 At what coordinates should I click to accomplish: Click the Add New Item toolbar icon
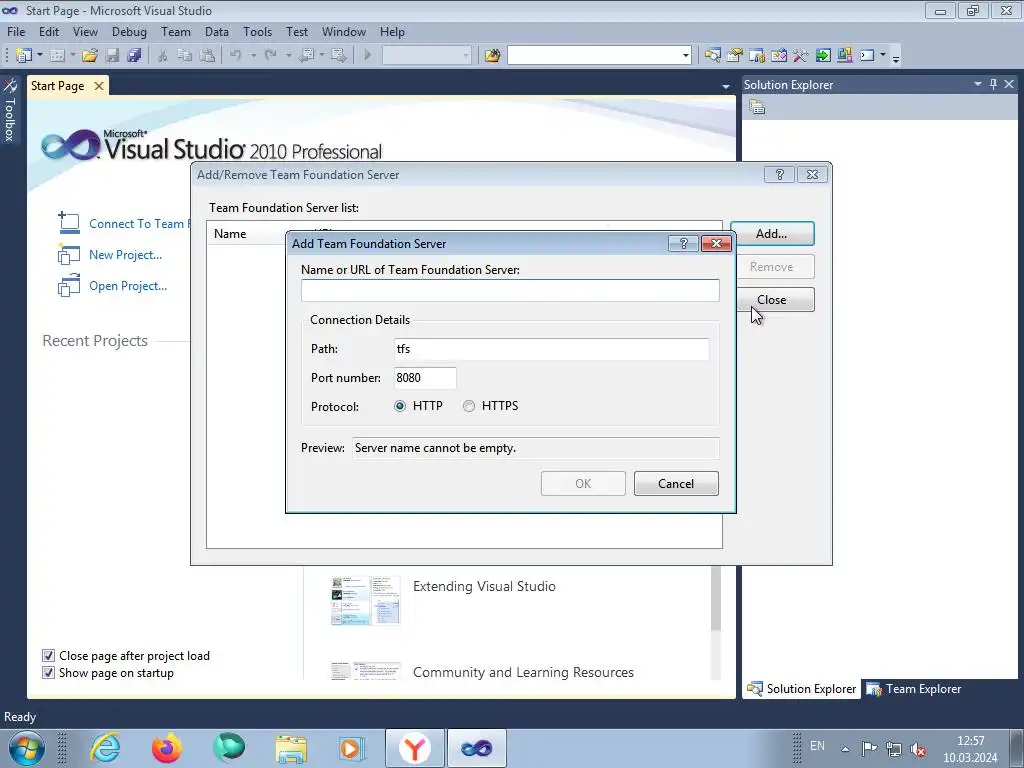57,56
